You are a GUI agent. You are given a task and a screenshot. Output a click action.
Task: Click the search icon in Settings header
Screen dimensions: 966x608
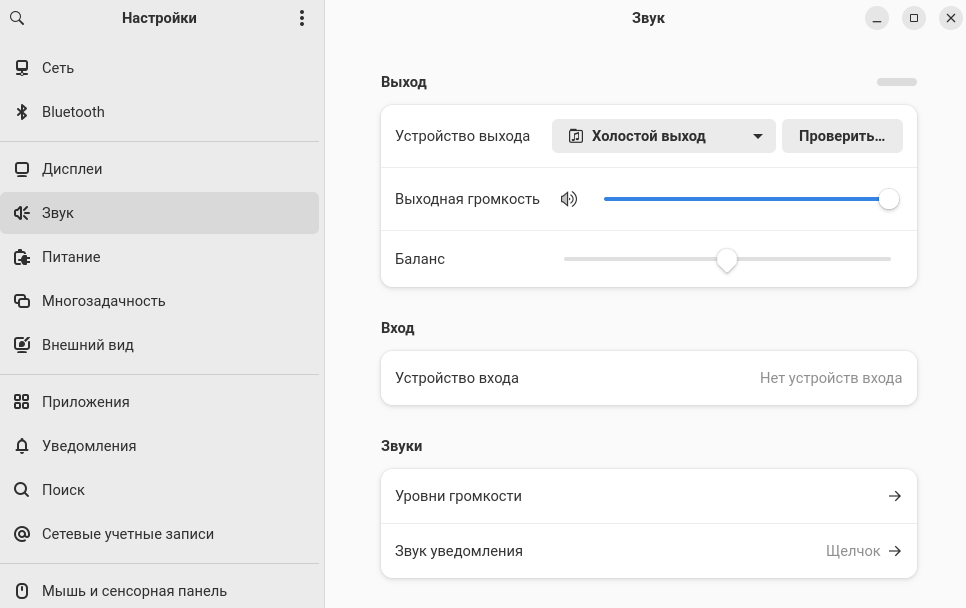click(17, 18)
